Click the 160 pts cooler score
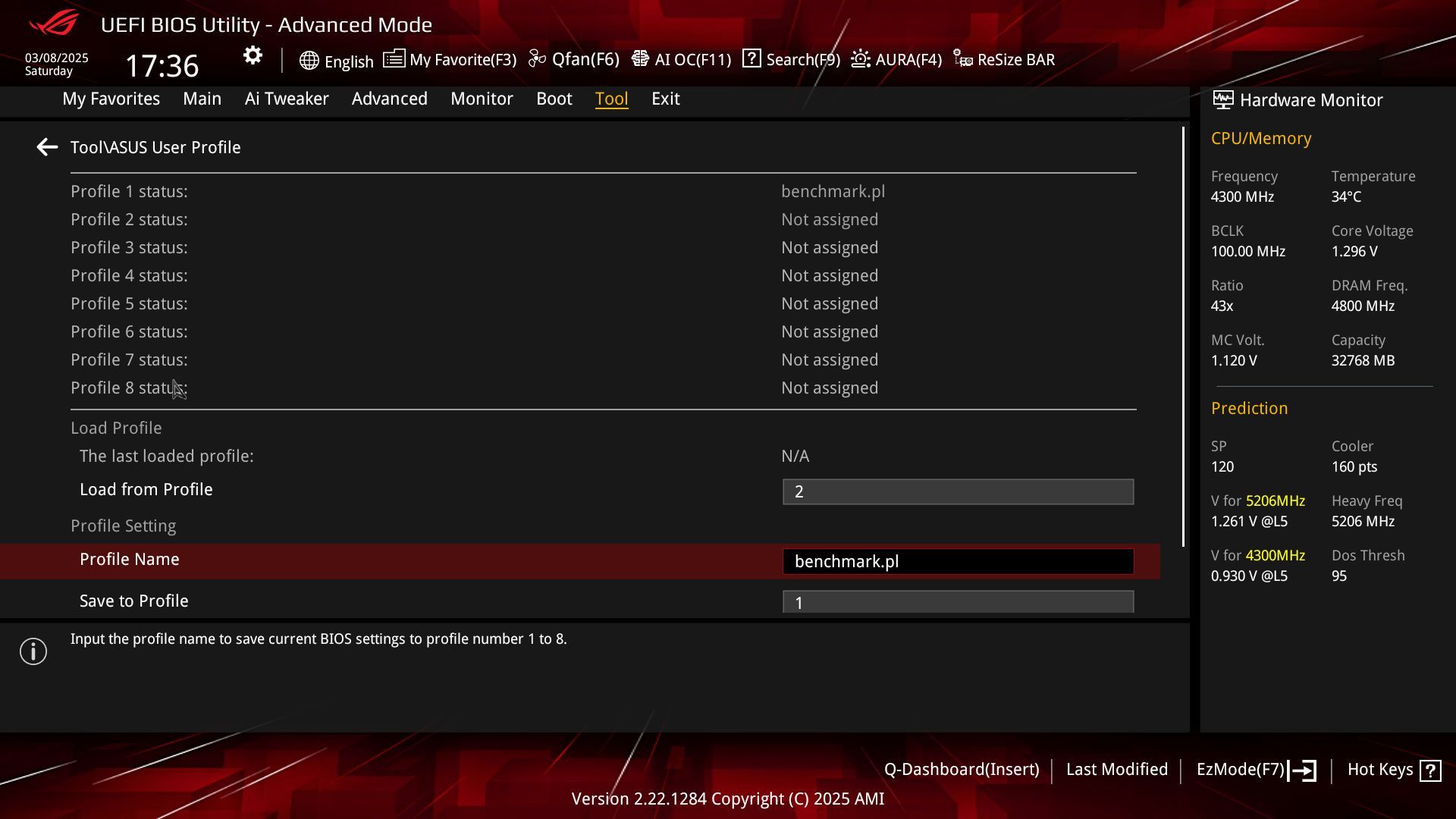1456x819 pixels. pos(1354,466)
